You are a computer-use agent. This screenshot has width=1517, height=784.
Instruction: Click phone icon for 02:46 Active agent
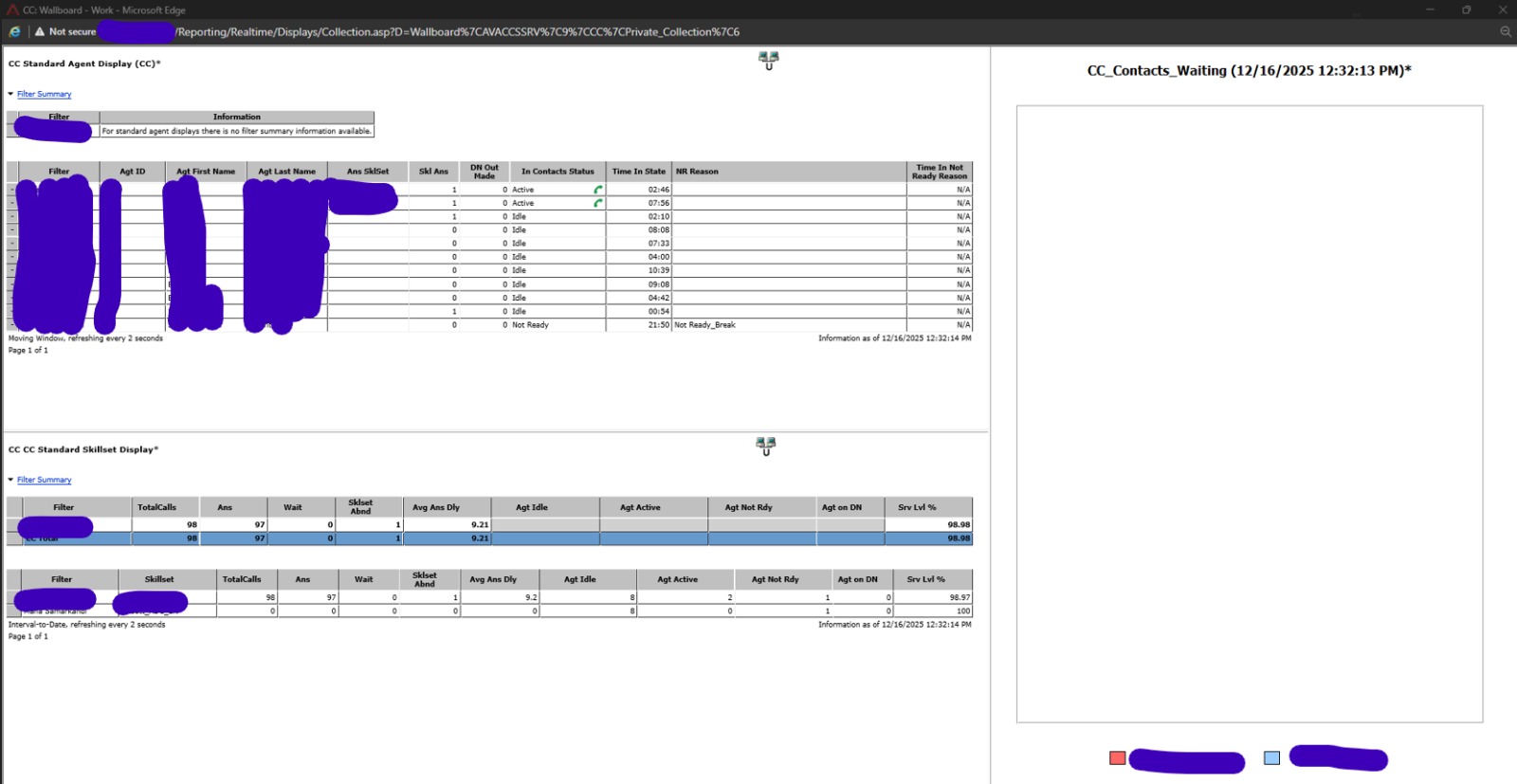click(x=598, y=190)
